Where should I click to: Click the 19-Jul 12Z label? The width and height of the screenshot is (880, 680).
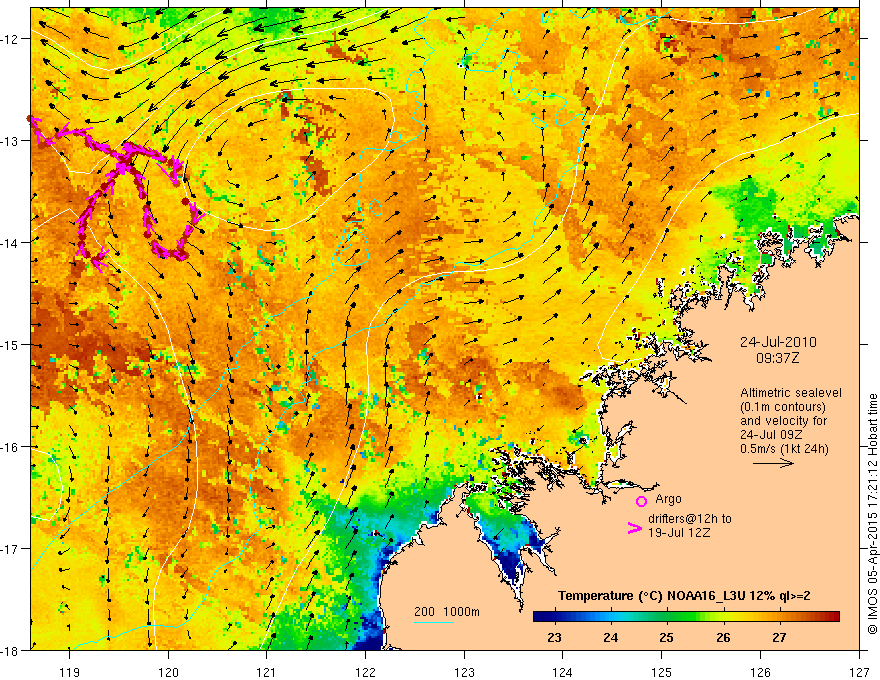(679, 532)
